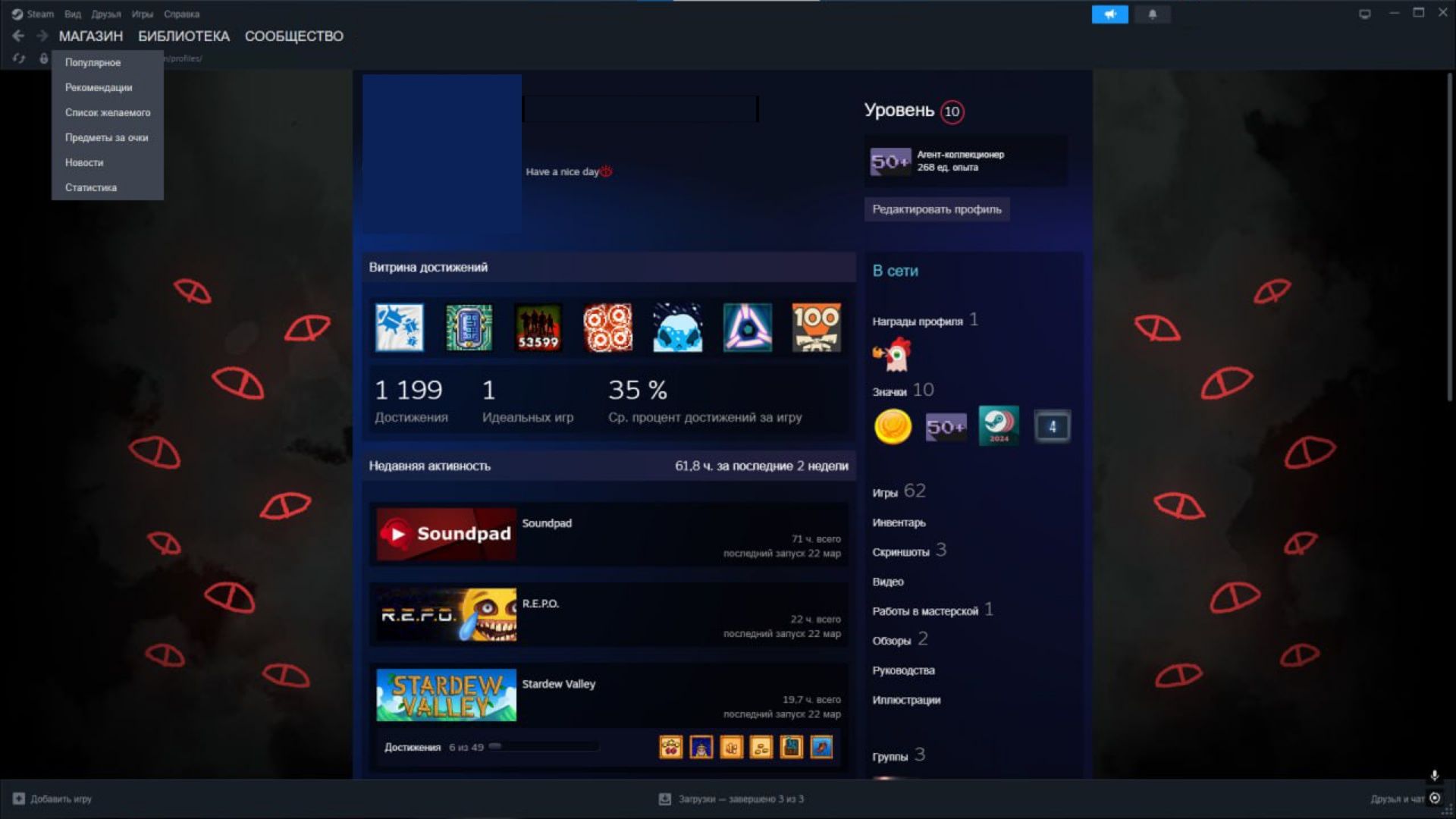
Task: Go to the МАГАЗИН section
Action: coord(91,36)
